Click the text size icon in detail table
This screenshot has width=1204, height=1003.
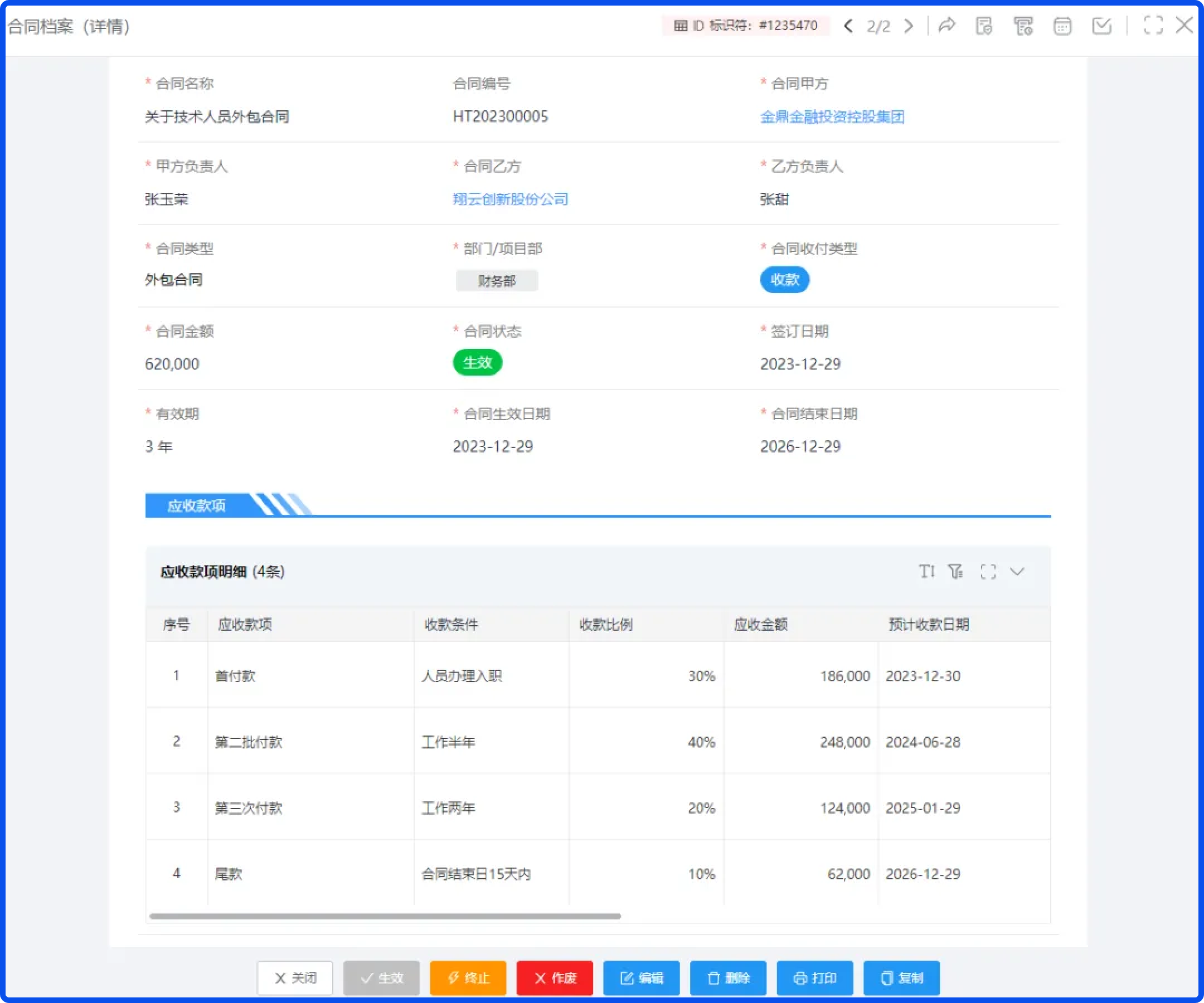coord(926,571)
